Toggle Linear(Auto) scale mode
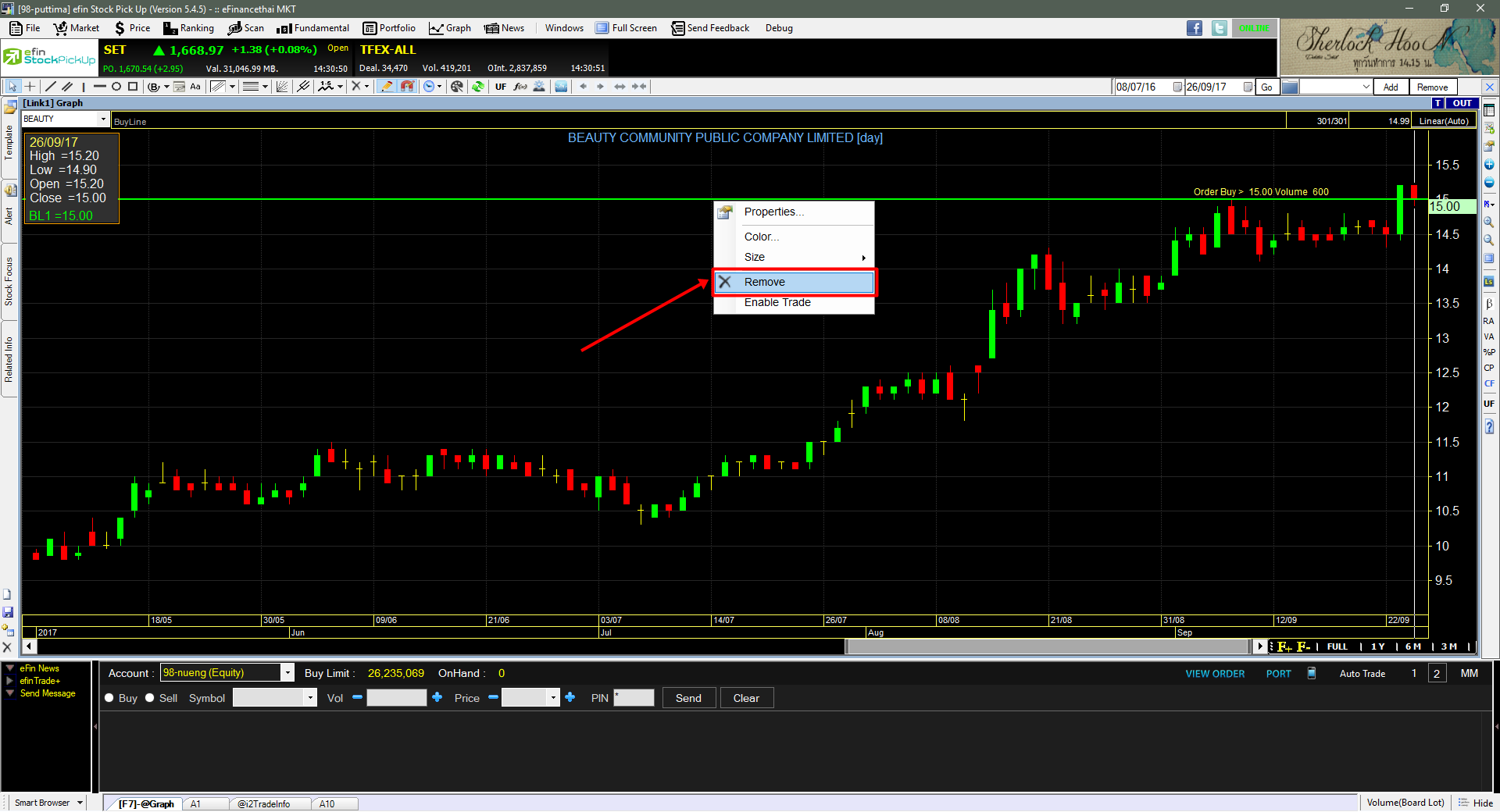This screenshot has width=1500, height=812. pyautogui.click(x=1444, y=121)
